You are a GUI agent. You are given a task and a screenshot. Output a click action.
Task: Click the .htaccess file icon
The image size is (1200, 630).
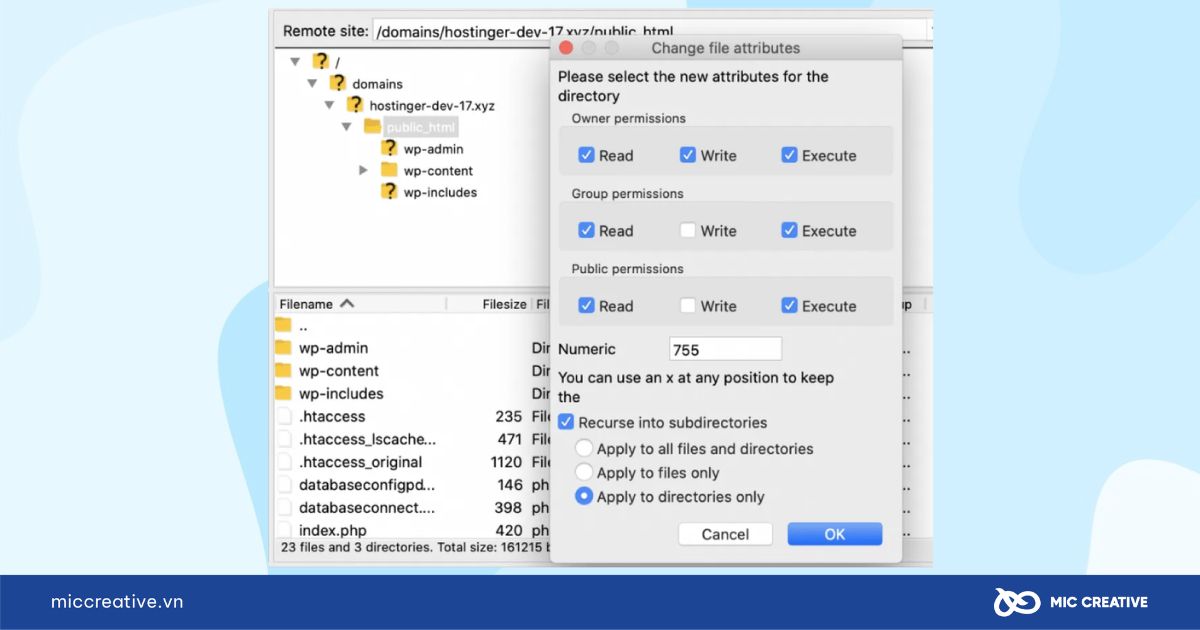tap(283, 416)
